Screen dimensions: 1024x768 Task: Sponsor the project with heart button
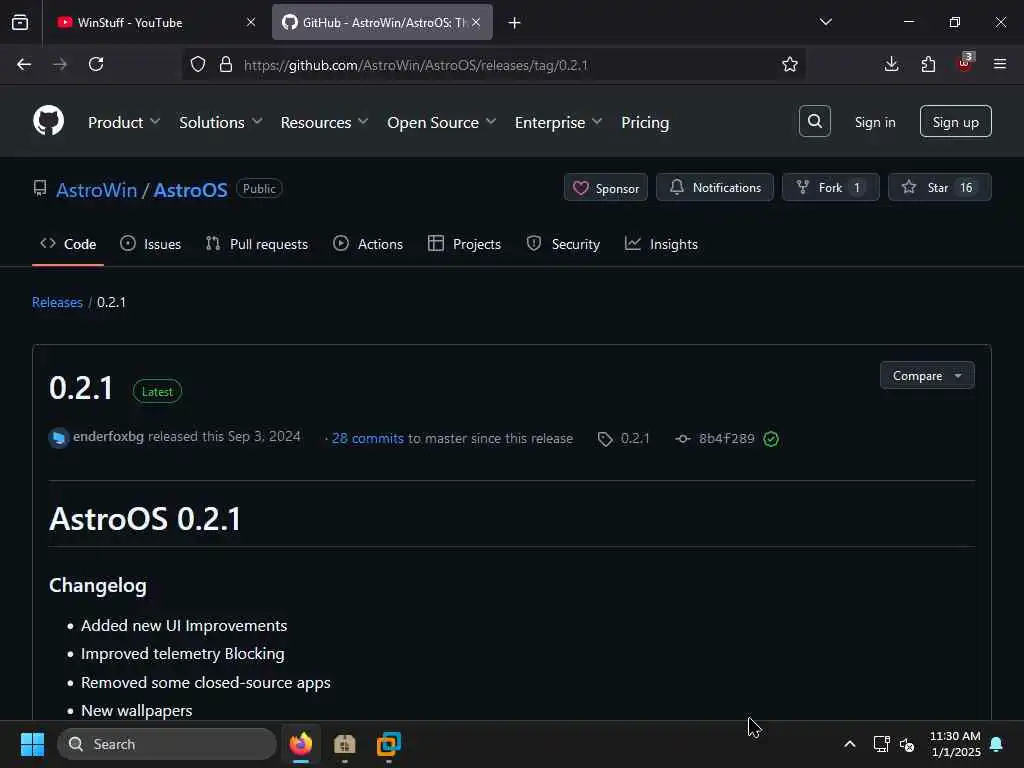point(605,188)
